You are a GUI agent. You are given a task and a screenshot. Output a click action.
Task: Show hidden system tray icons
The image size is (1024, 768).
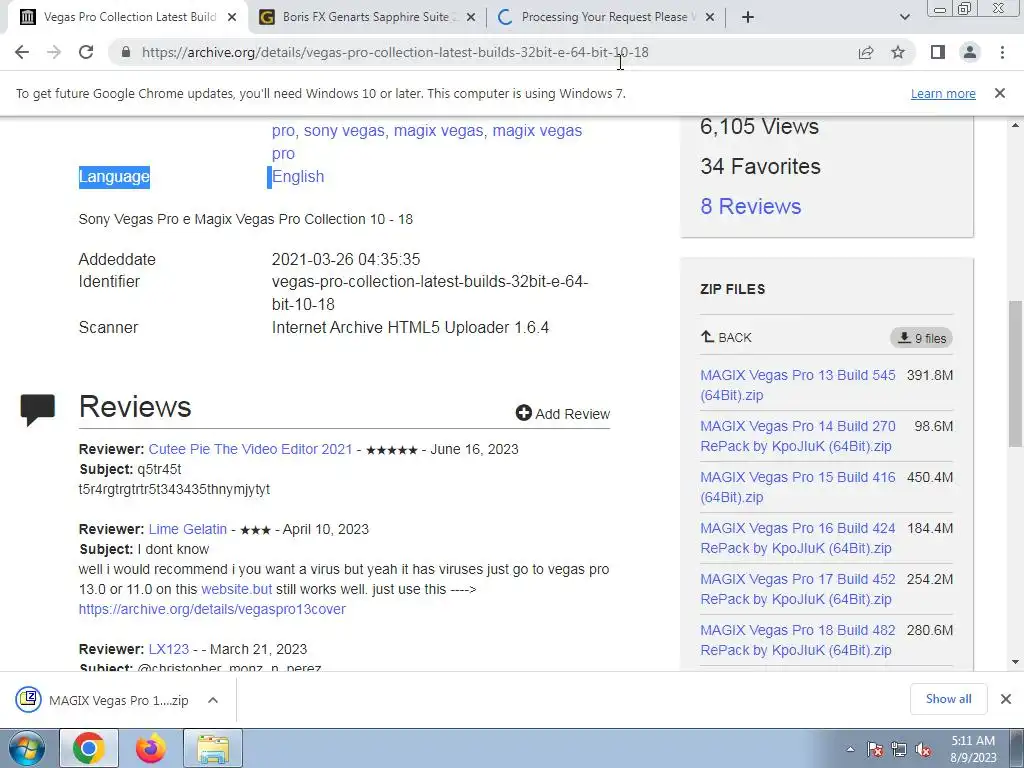click(x=850, y=749)
